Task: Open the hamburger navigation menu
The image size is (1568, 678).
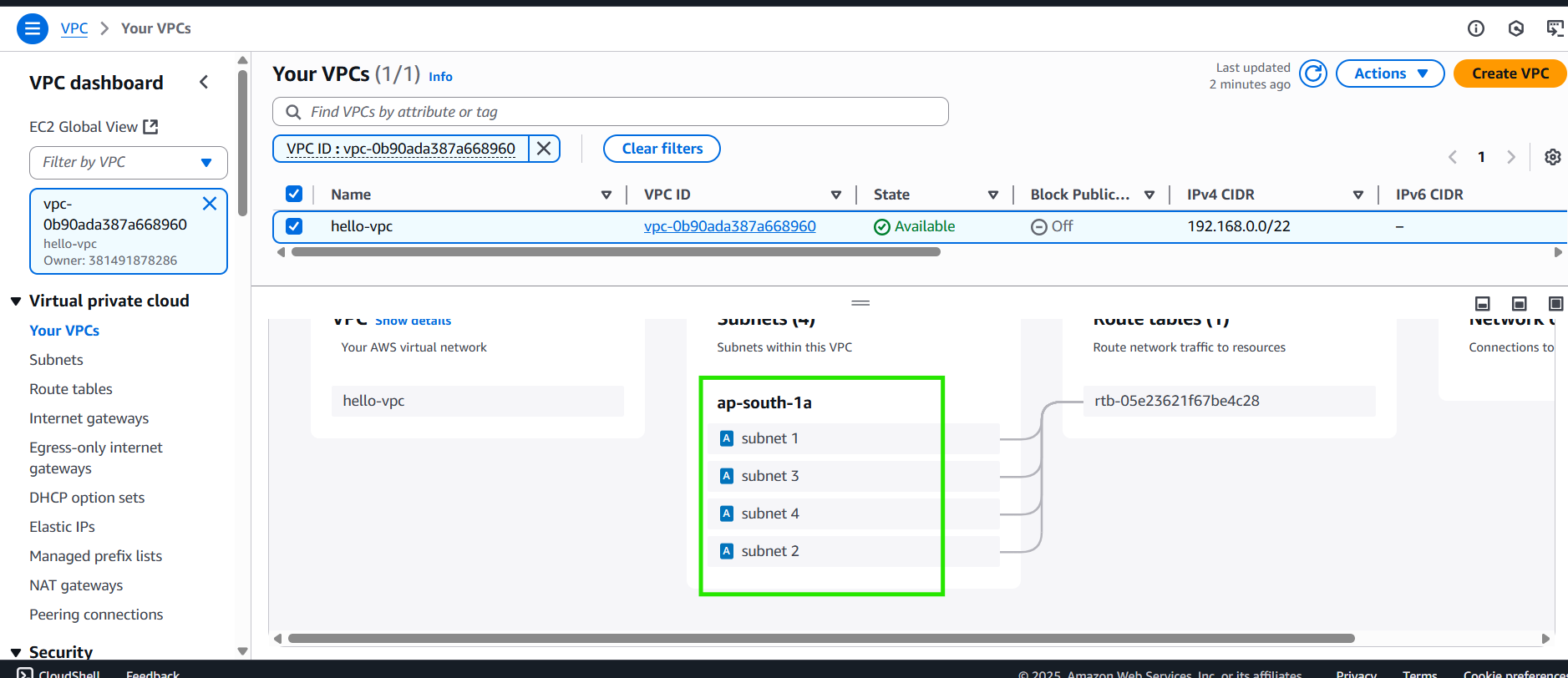Action: click(32, 28)
